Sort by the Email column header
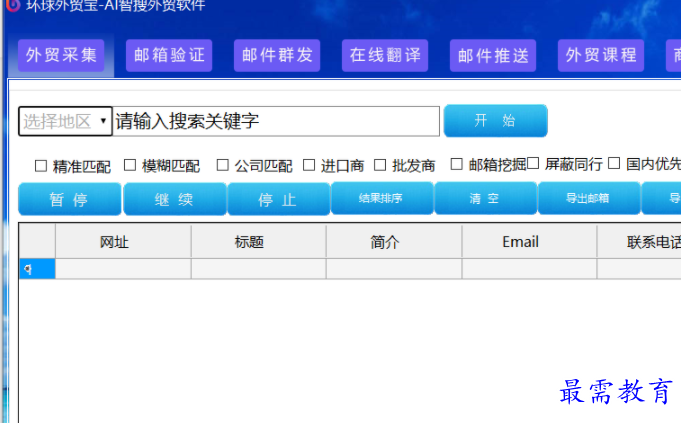 click(529, 241)
